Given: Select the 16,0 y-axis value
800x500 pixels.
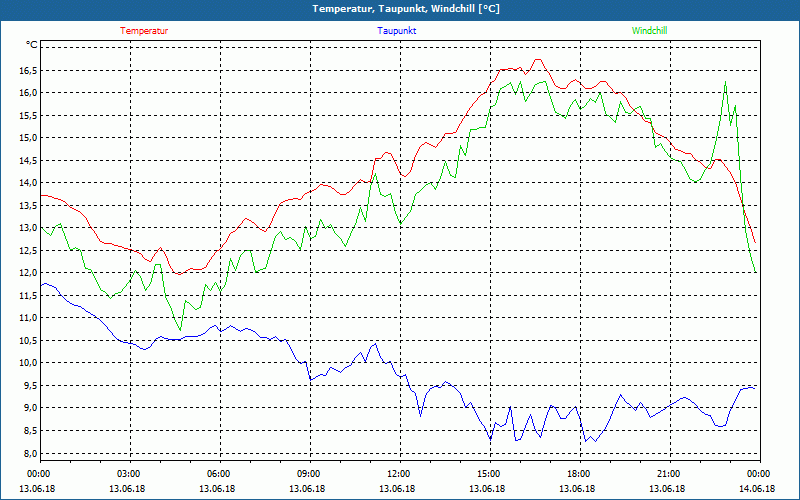Looking at the screenshot, I should pos(28,93).
